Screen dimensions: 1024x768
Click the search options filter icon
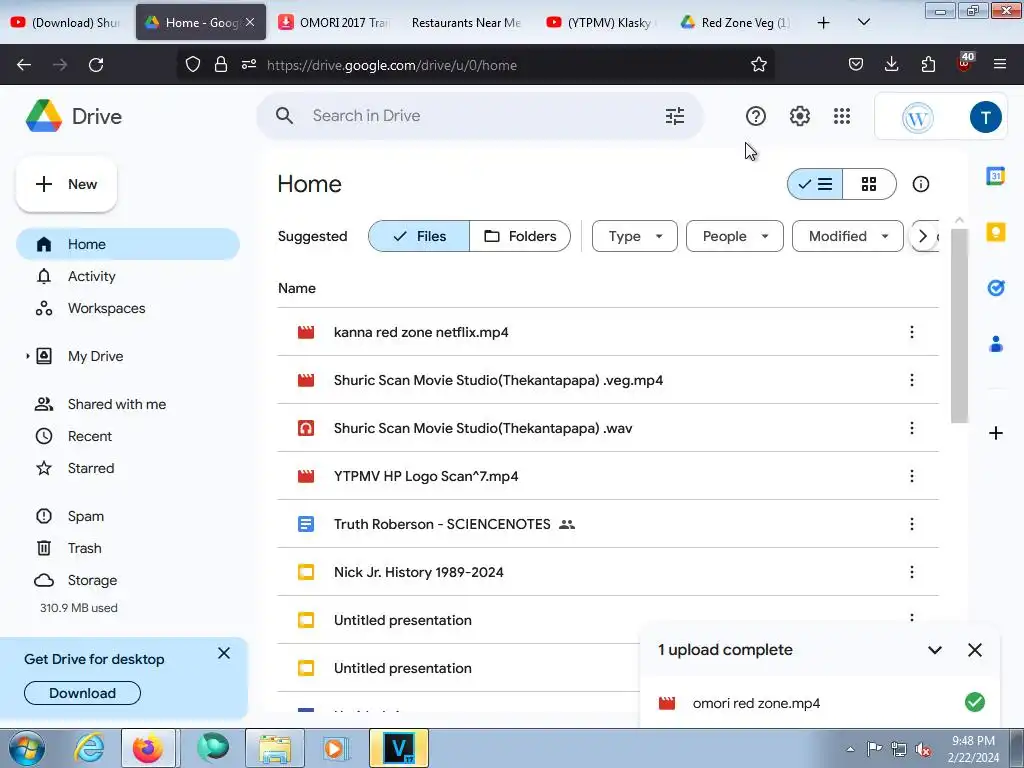[x=675, y=116]
